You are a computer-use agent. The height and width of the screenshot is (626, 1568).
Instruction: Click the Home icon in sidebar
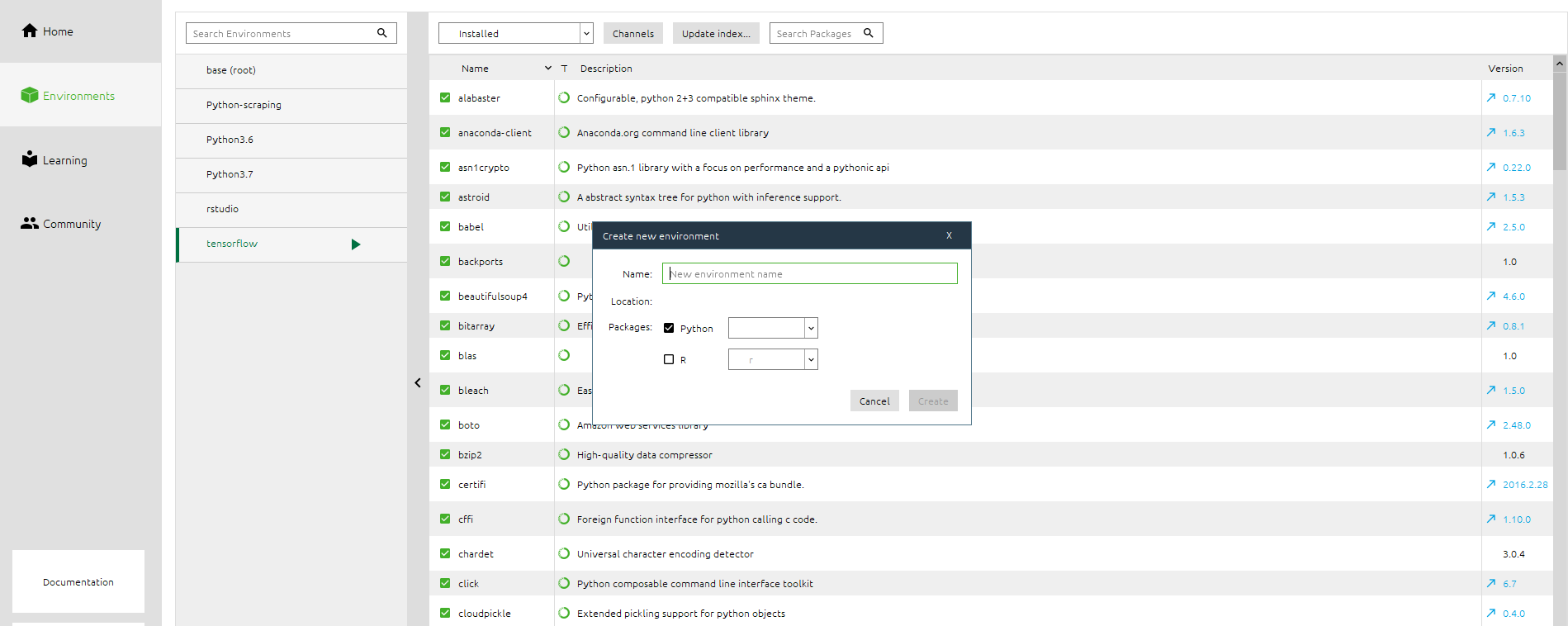30,31
